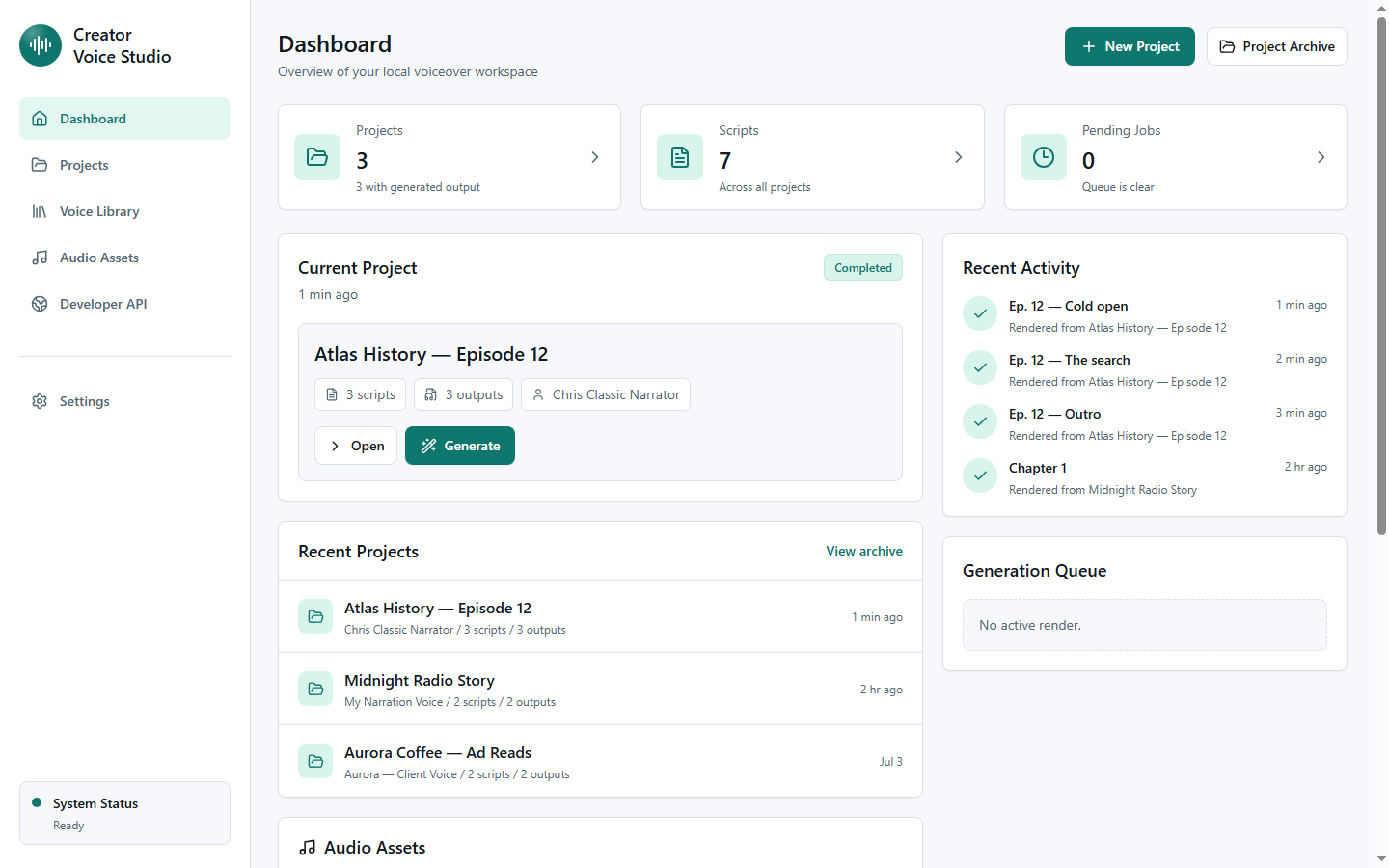This screenshot has width=1389, height=868.
Task: Click the '3 with generated output' text
Action: [418, 187]
